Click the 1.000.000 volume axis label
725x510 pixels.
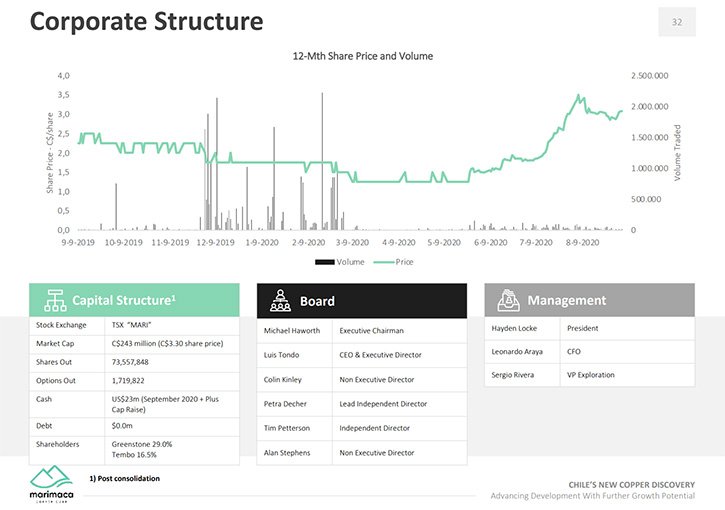pos(650,168)
